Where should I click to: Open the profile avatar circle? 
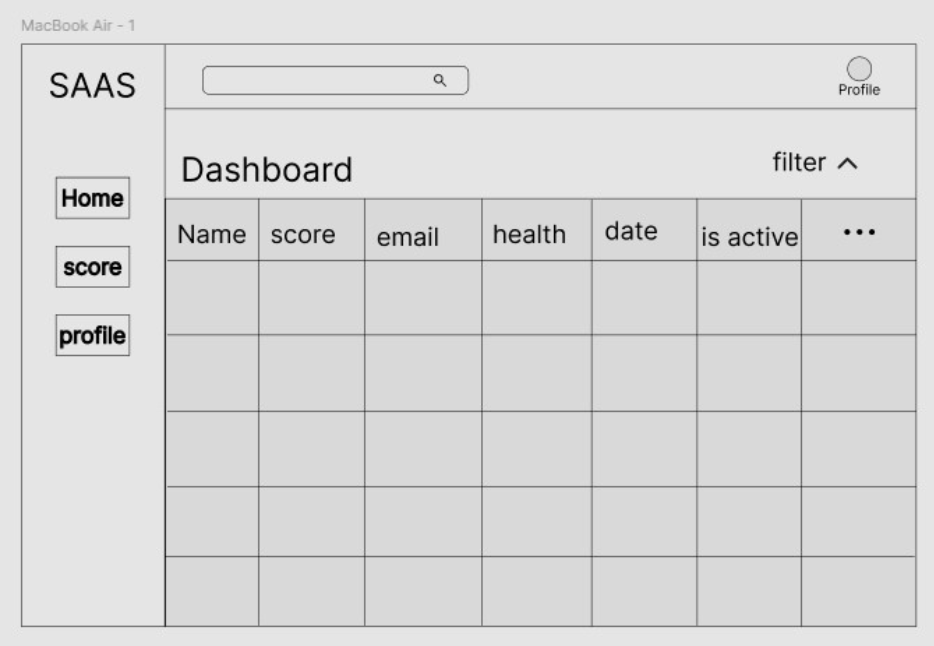coord(859,69)
